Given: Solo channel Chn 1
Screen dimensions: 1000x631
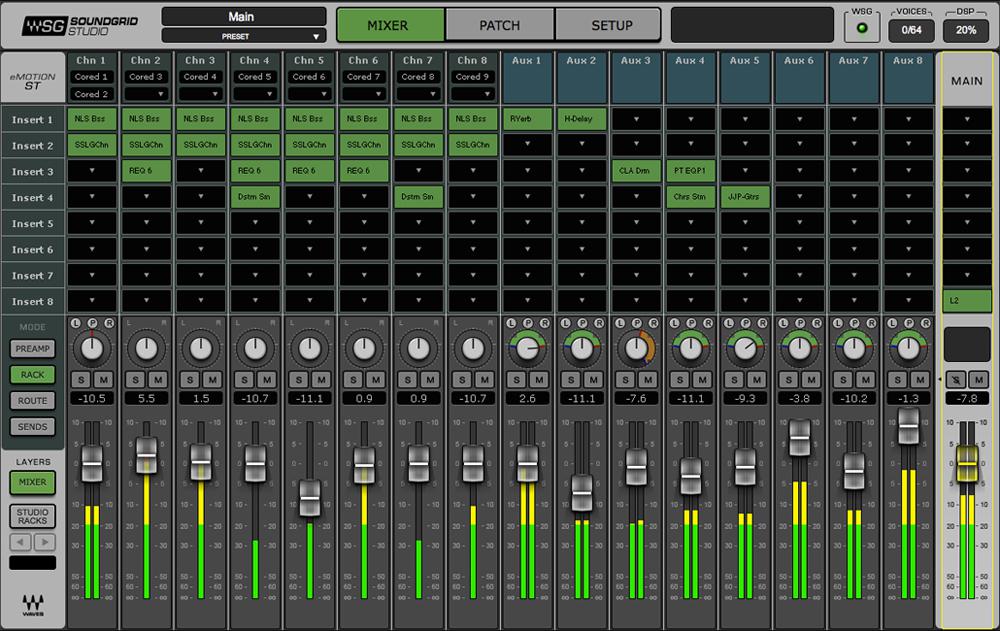Looking at the screenshot, I should click(x=81, y=379).
